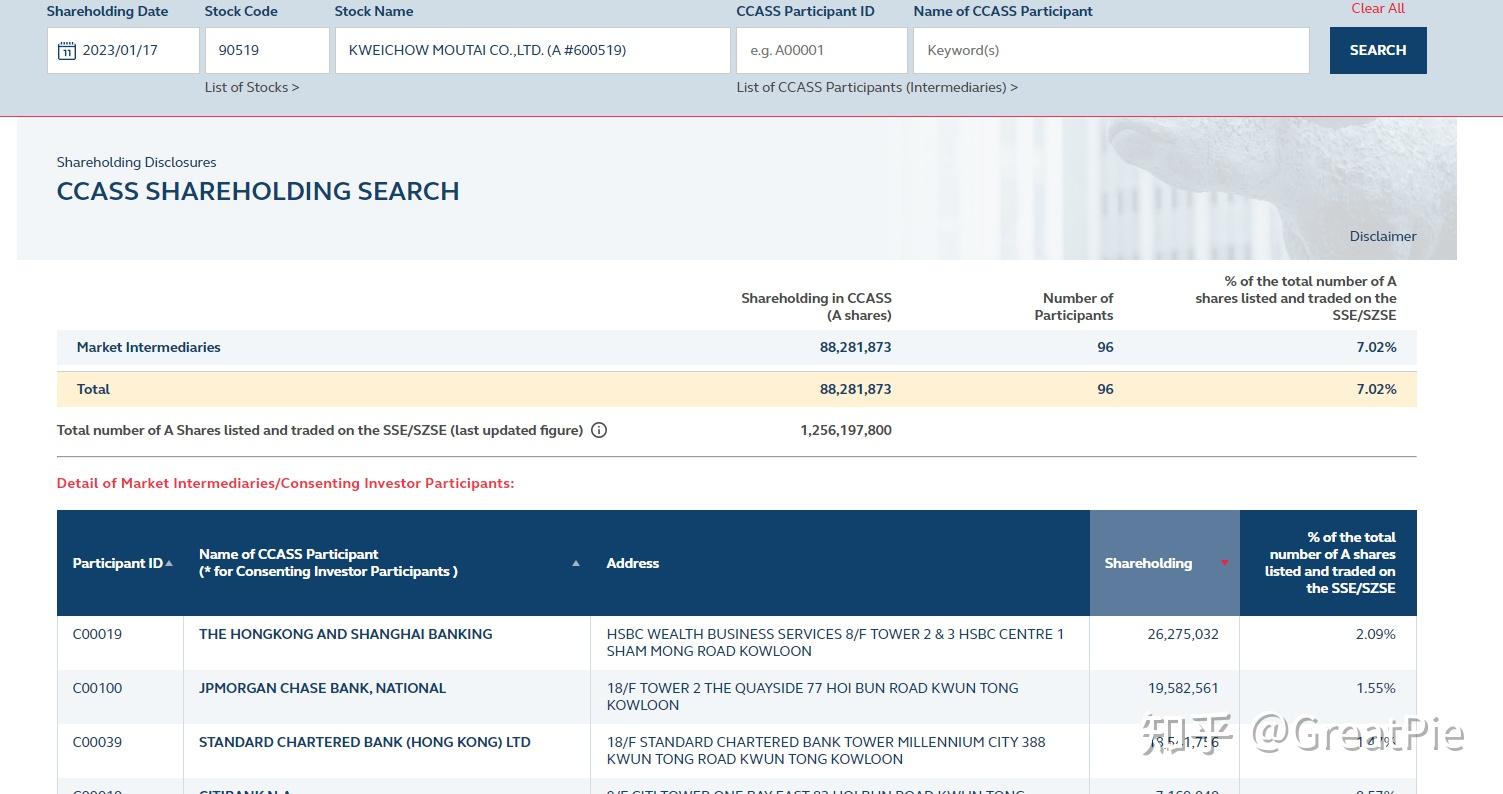Image resolution: width=1503 pixels, height=794 pixels.
Task: Focus the Name of CCASS Participant keyword field
Action: tap(1111, 50)
